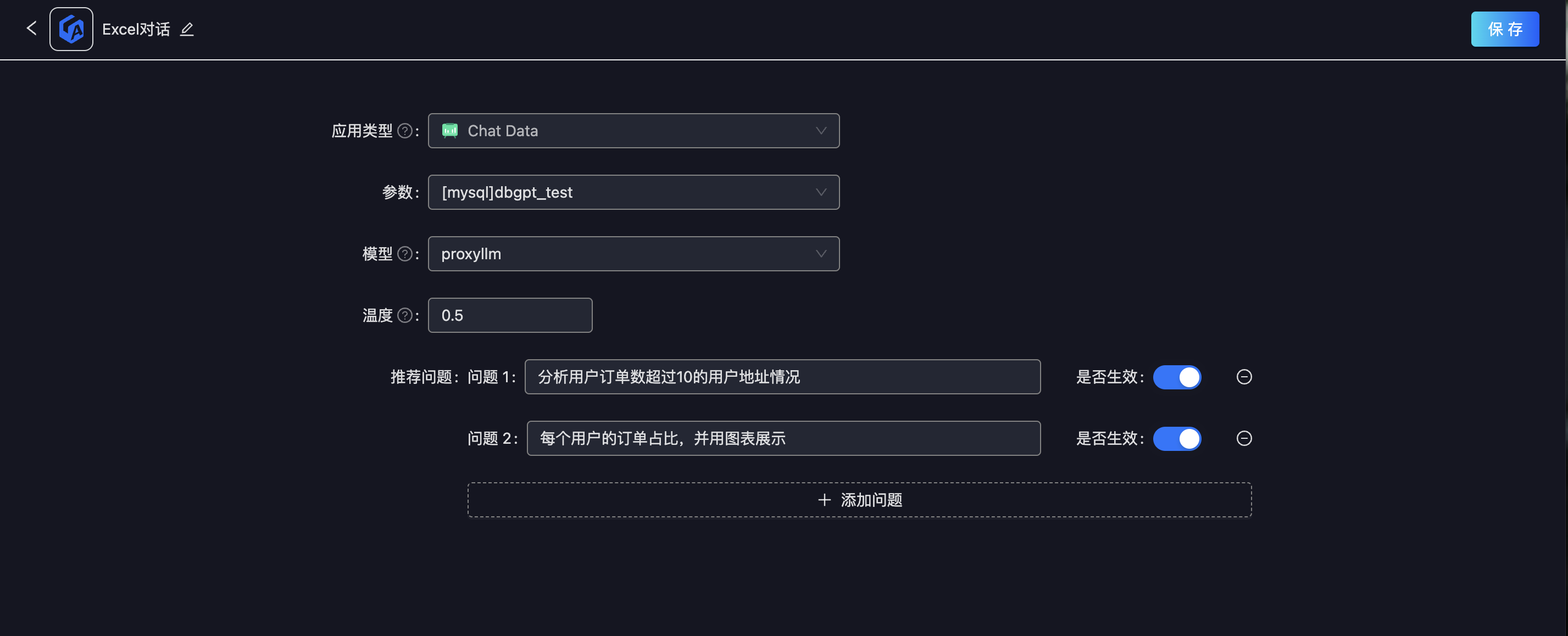Click the 保存 save button
The image size is (1568, 636).
coord(1504,29)
